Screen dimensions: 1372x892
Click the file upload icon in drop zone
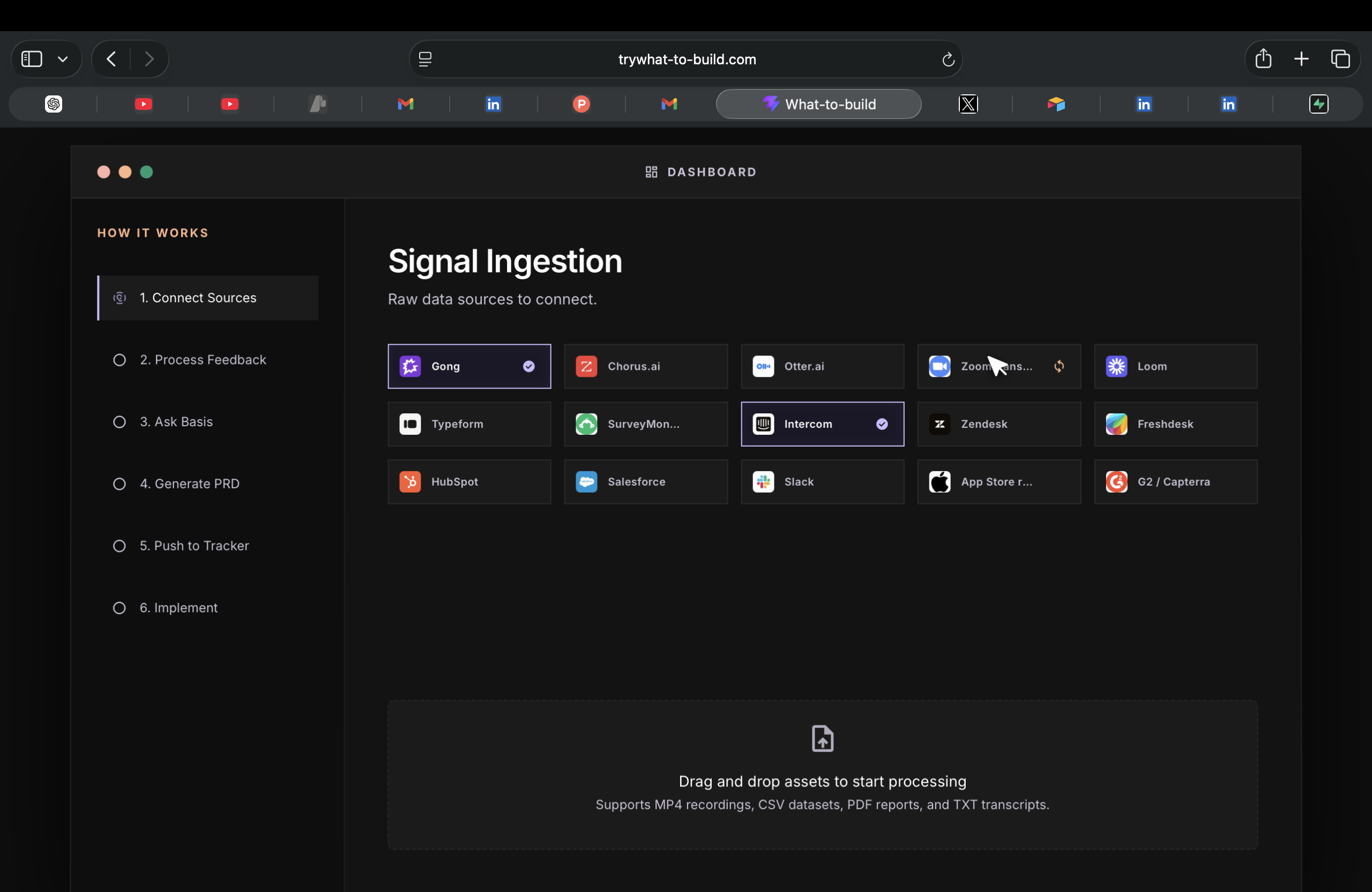point(822,738)
